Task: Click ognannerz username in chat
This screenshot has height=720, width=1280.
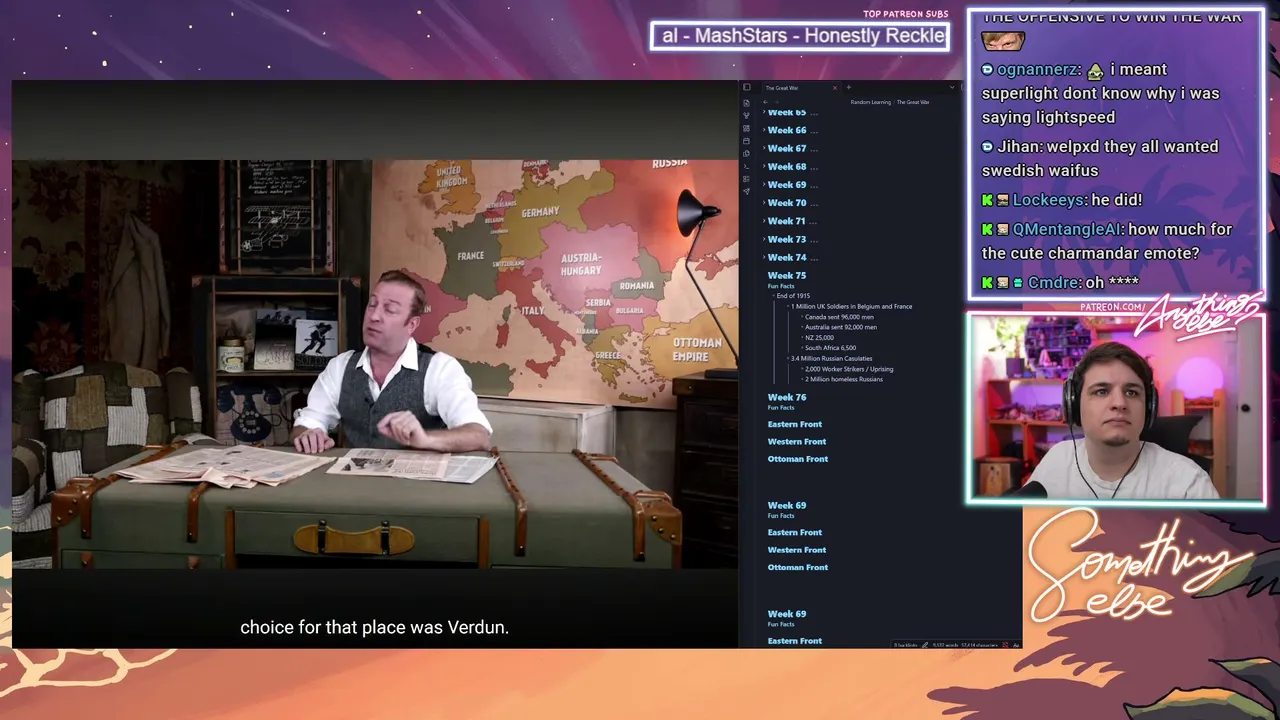Action: [1038, 70]
